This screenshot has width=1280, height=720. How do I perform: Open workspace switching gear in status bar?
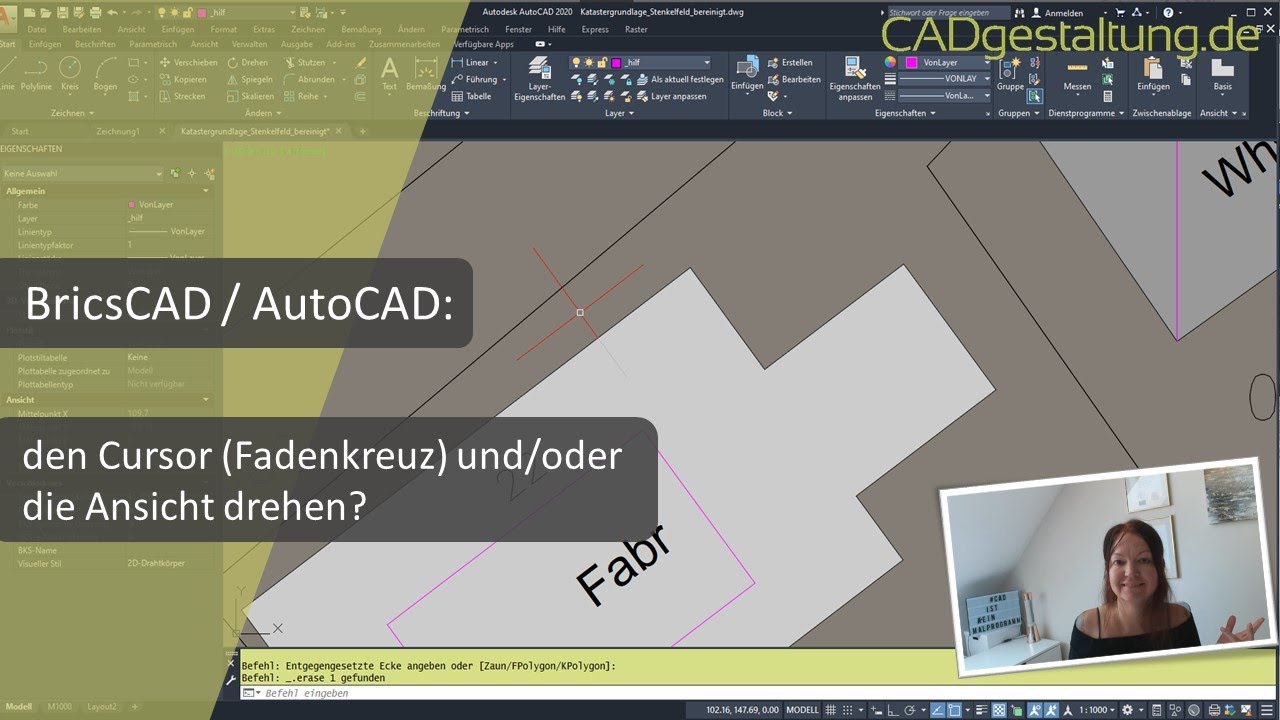tap(1127, 710)
